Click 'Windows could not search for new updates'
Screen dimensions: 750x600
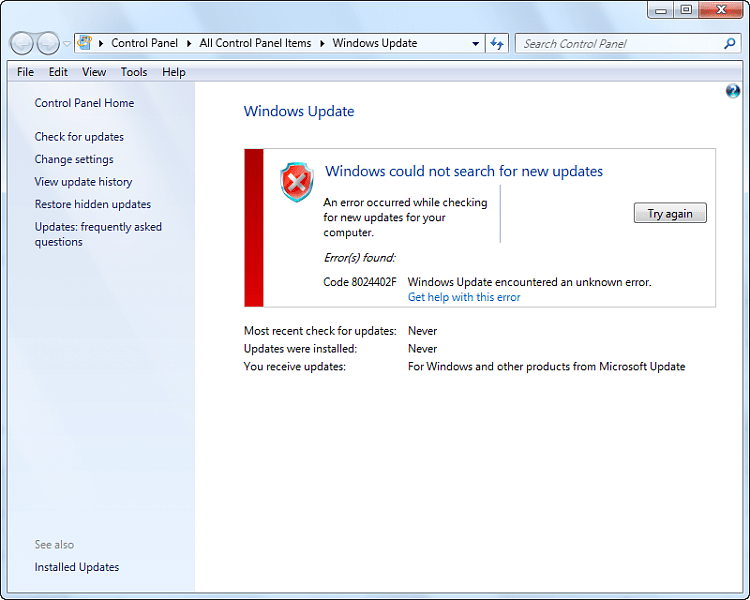tap(464, 171)
